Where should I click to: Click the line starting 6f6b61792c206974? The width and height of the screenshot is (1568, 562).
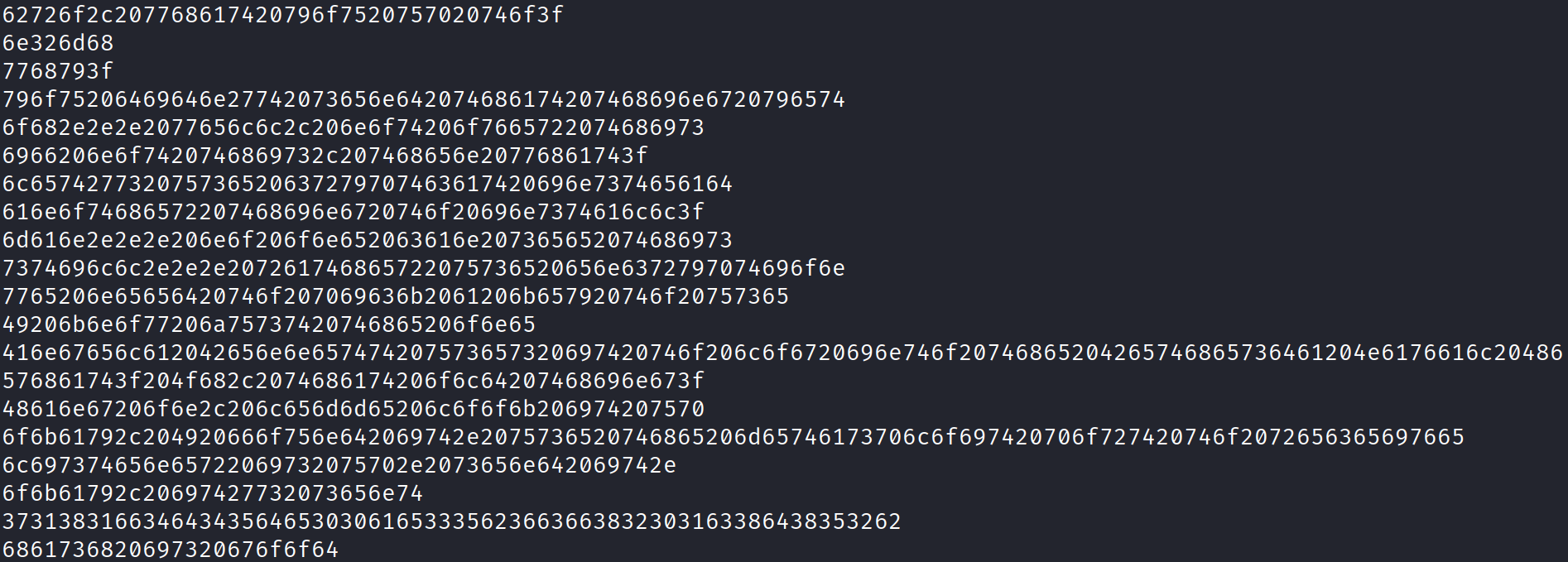point(213,493)
